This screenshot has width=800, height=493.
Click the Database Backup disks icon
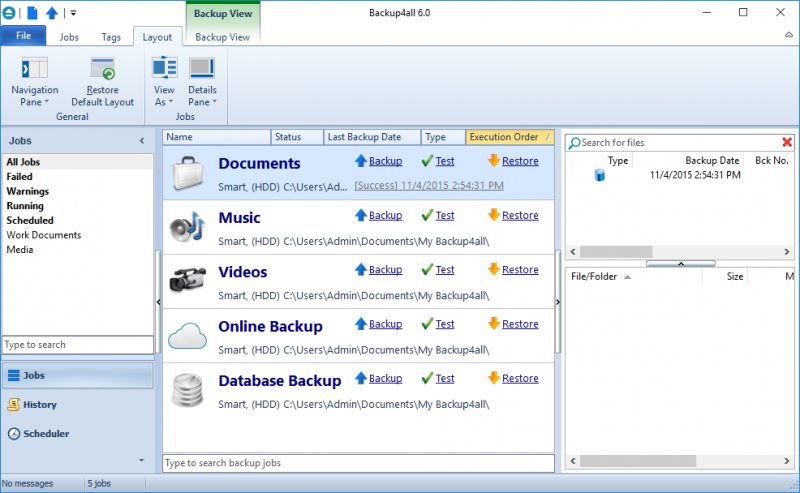(188, 390)
